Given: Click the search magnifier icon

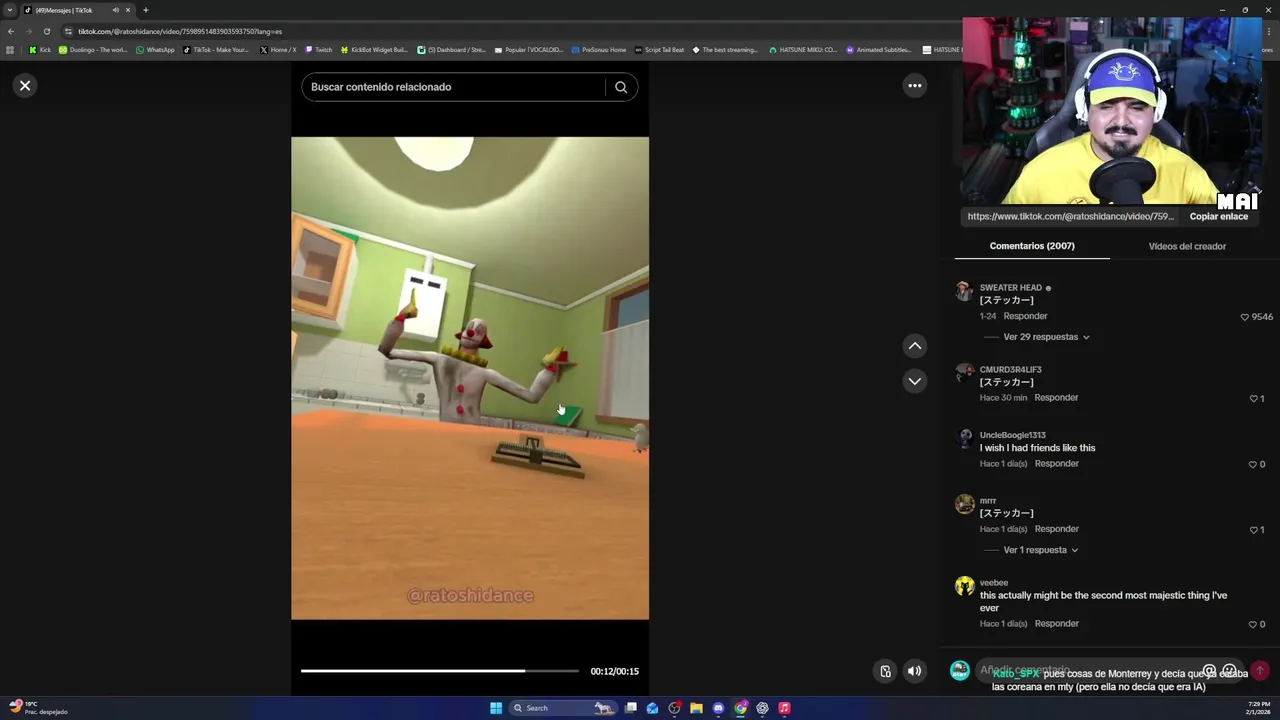Looking at the screenshot, I should 621,87.
